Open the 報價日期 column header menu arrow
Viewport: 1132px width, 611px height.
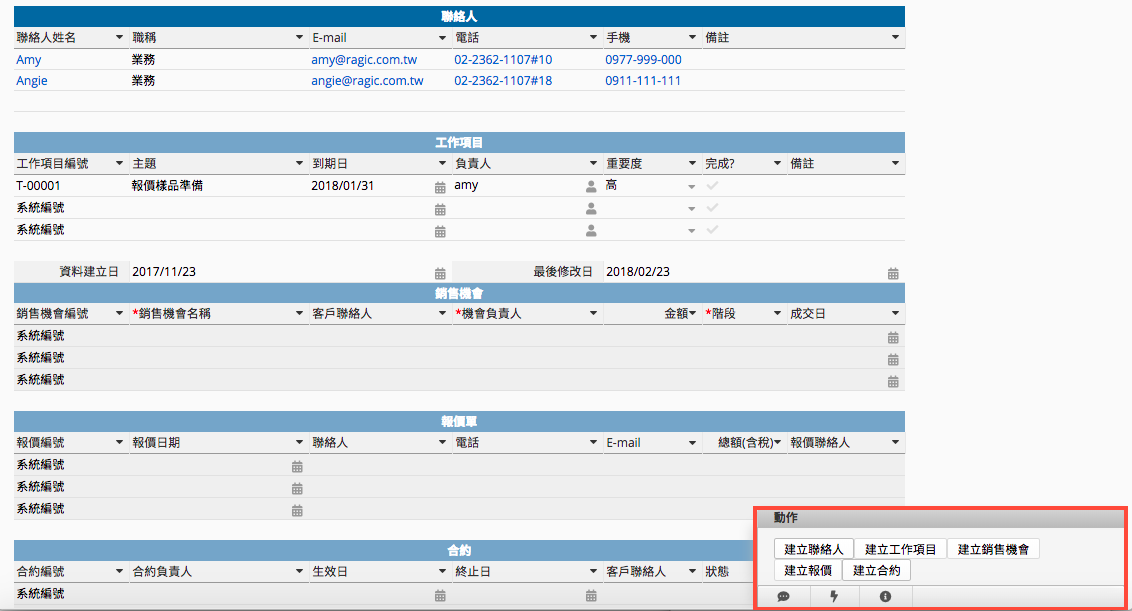click(299, 443)
